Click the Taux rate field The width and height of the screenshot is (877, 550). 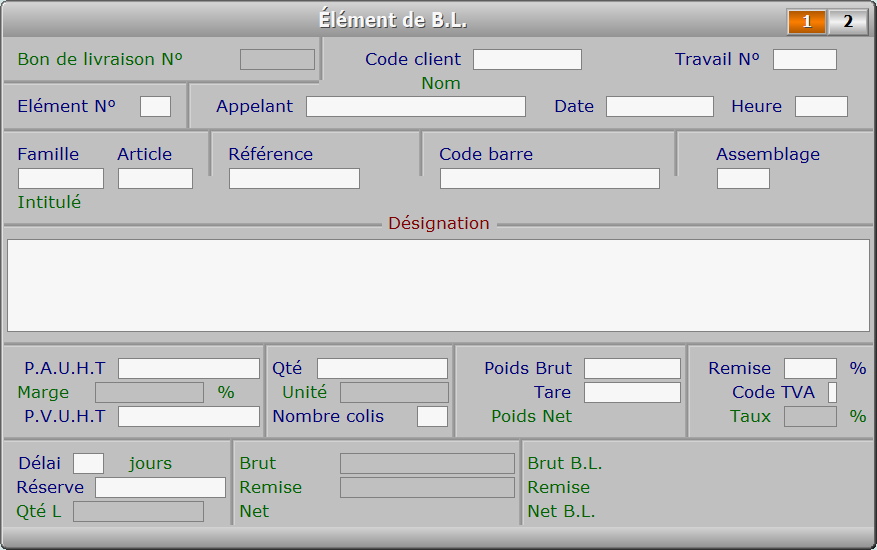[x=810, y=416]
